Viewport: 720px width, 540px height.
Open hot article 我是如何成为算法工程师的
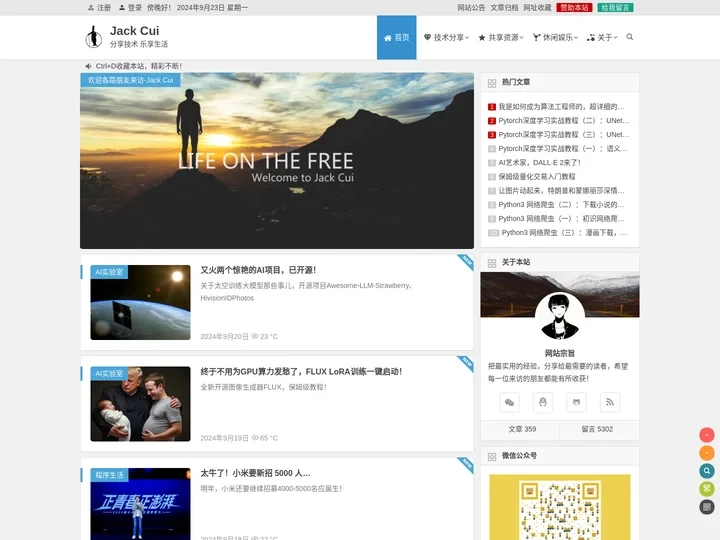561,107
